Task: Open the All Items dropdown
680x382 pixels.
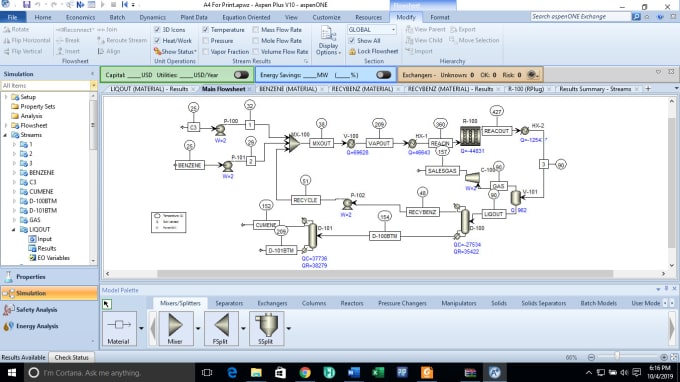Action: 93,85
